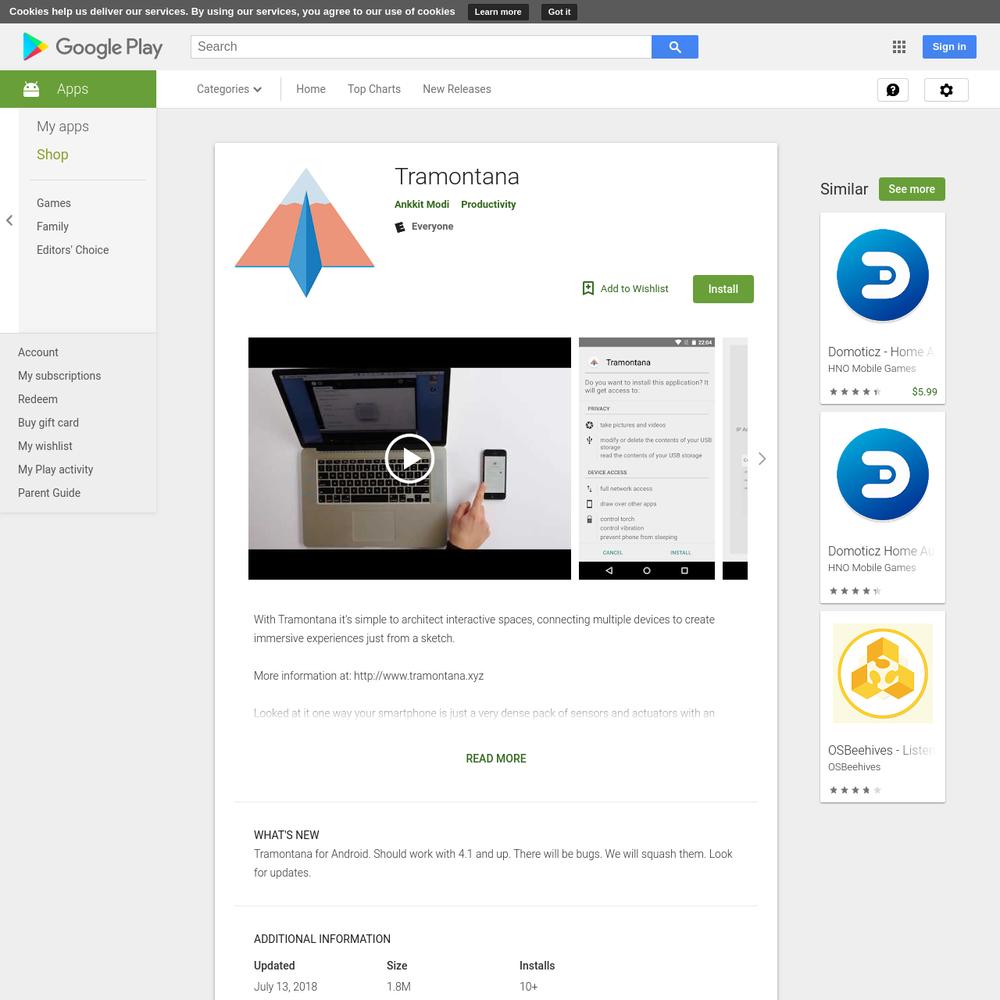Open the Domoticz - Home app icon
This screenshot has width=1000, height=1000.
[883, 275]
